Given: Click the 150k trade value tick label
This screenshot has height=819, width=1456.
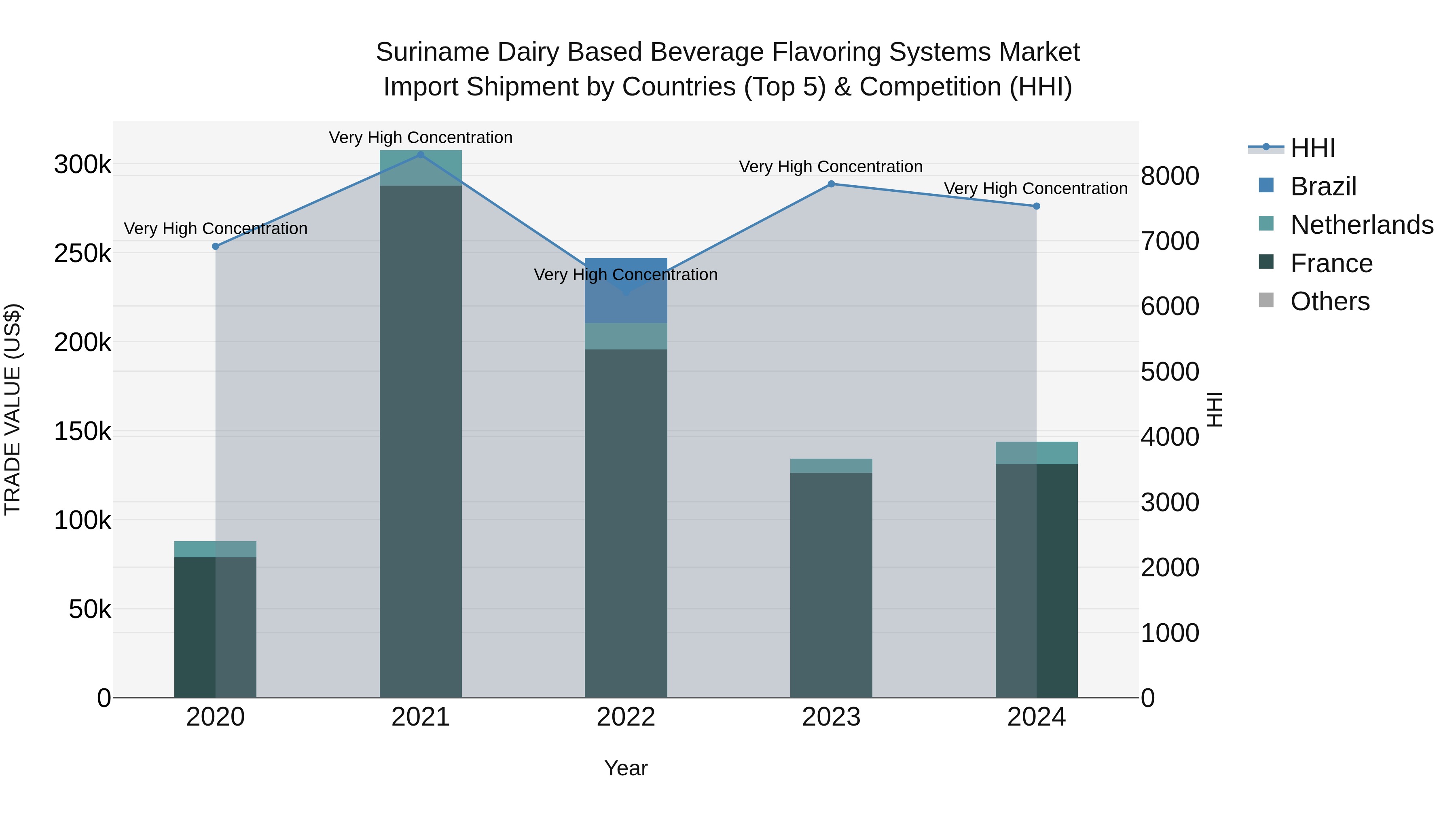Looking at the screenshot, I should (x=83, y=431).
